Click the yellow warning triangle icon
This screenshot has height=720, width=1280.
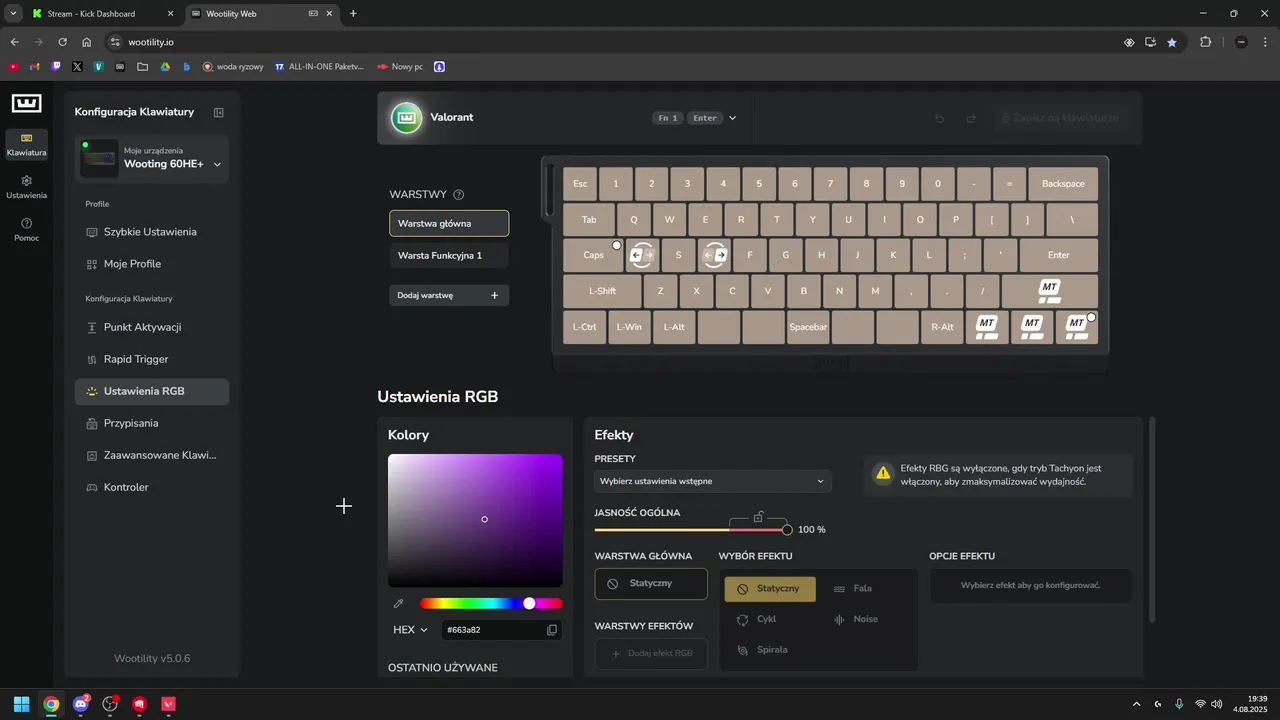[x=883, y=474]
